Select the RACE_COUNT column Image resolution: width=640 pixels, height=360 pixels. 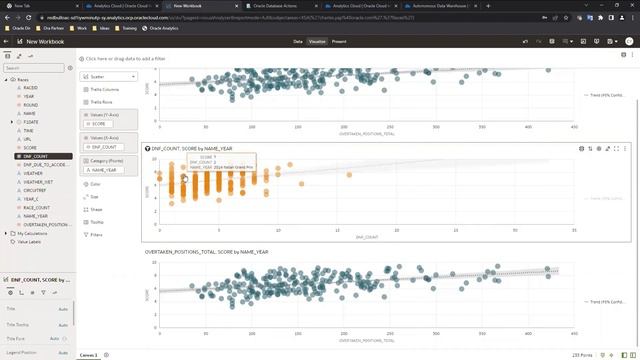(36, 208)
